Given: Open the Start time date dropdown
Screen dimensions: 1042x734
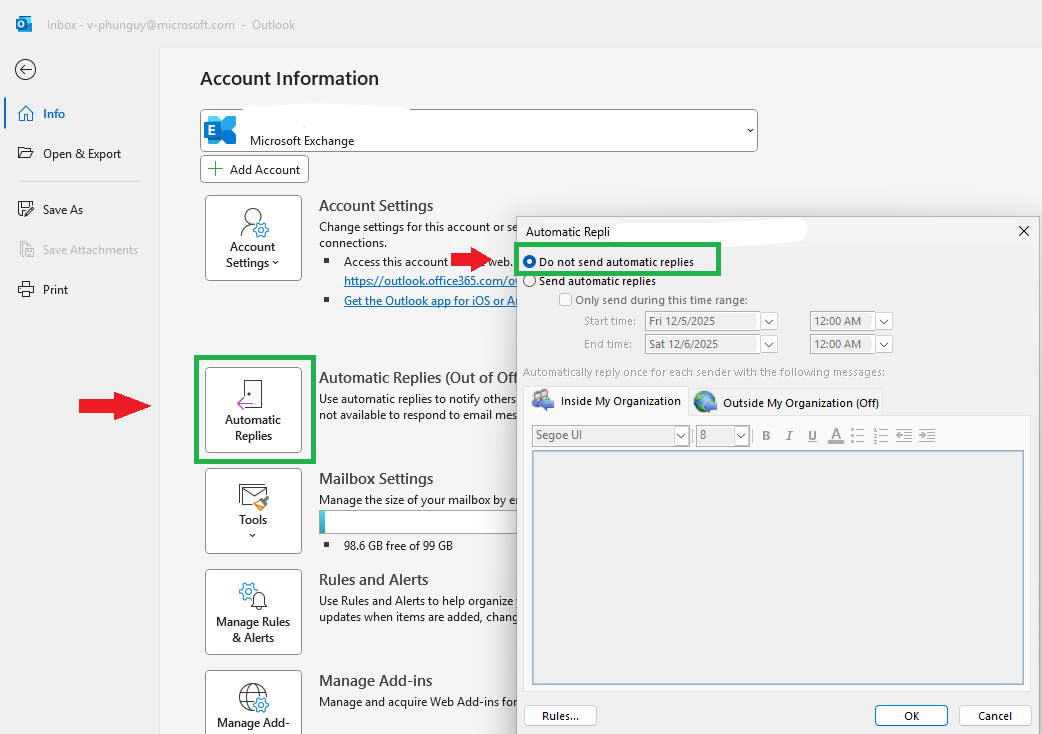Looking at the screenshot, I should (x=769, y=321).
